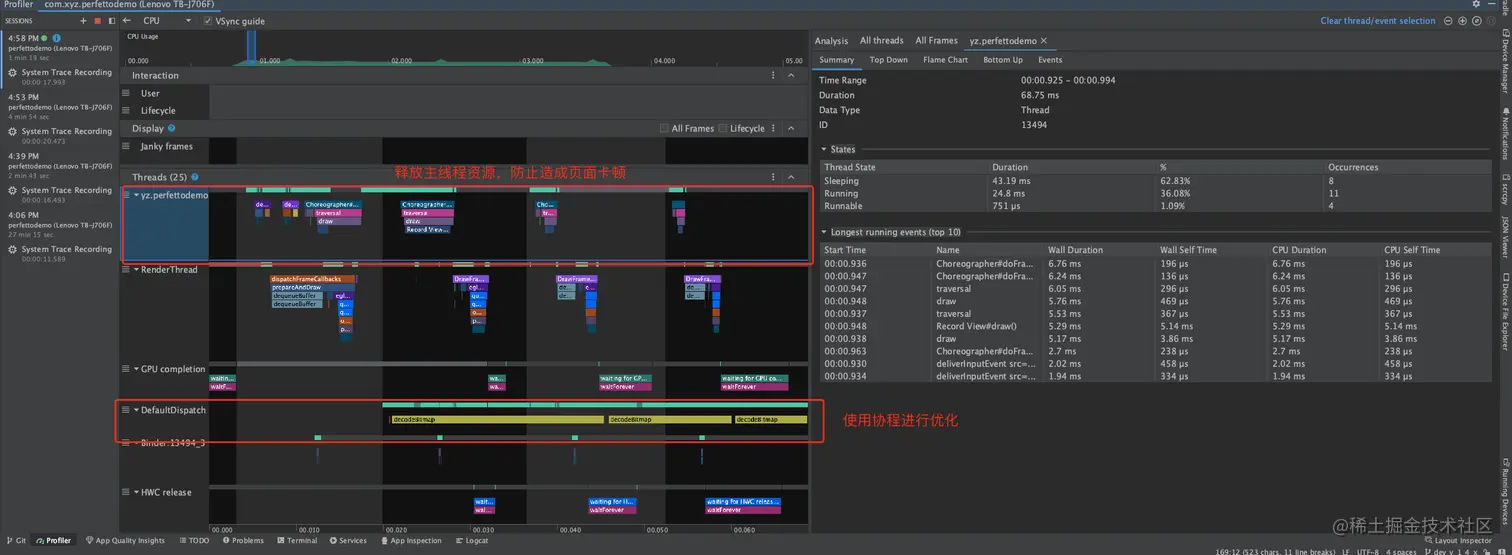Click the HWC release thread handle icon
Screen dimensions: 1512x555
126,492
